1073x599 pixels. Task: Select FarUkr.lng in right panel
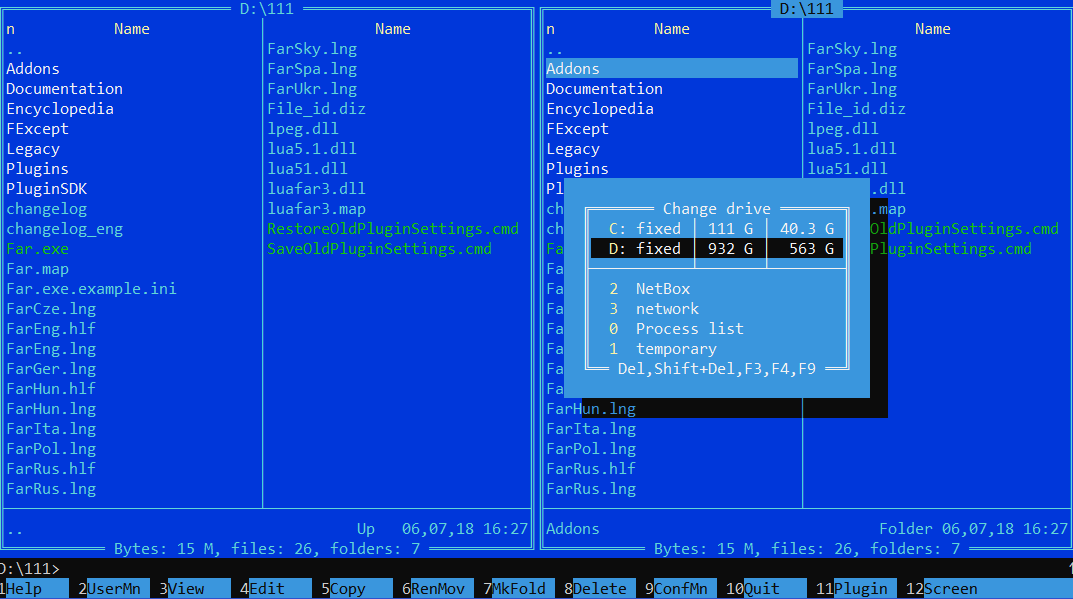point(852,89)
